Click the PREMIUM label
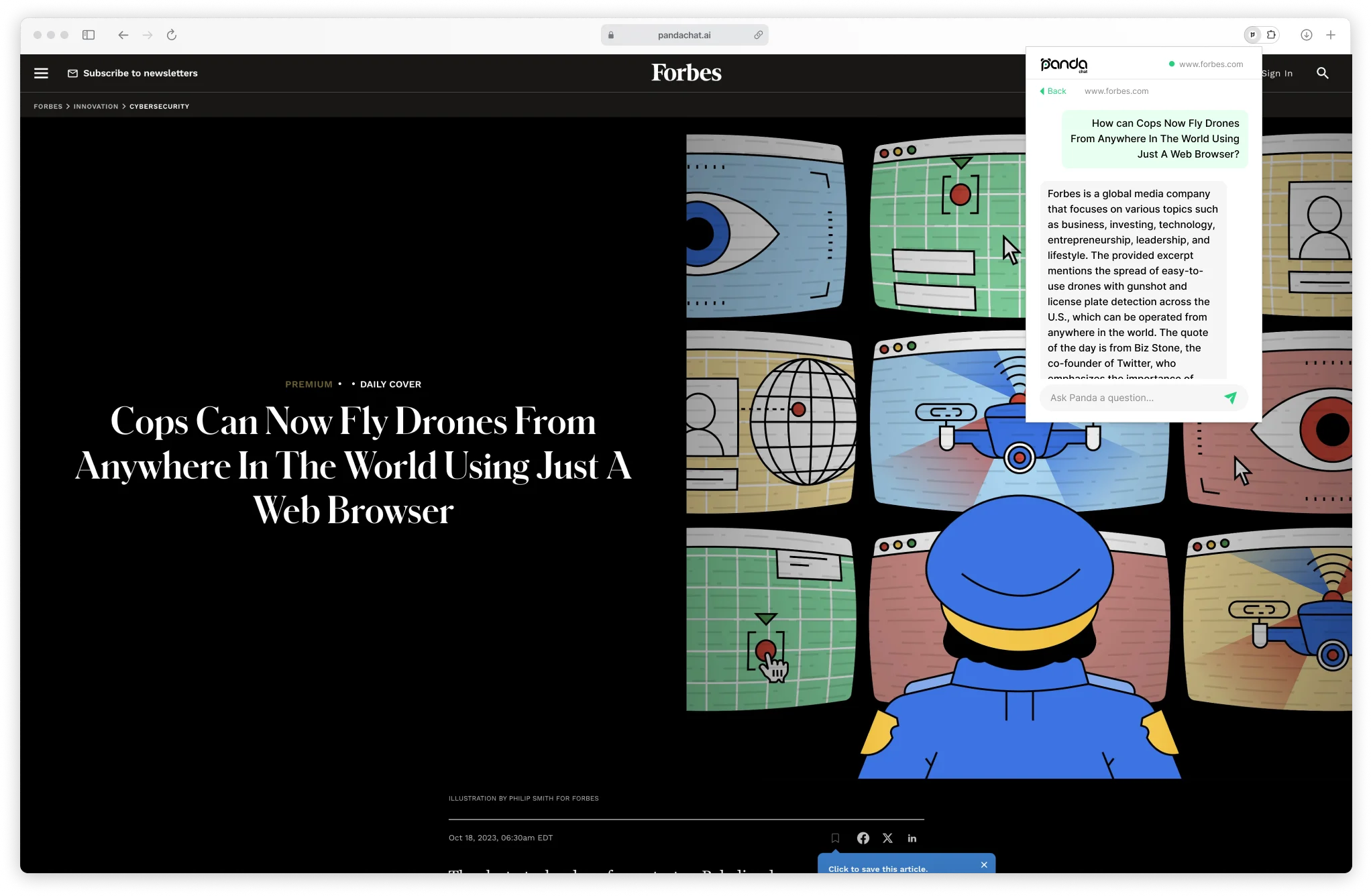Viewport: 1371px width, 896px height. click(309, 384)
